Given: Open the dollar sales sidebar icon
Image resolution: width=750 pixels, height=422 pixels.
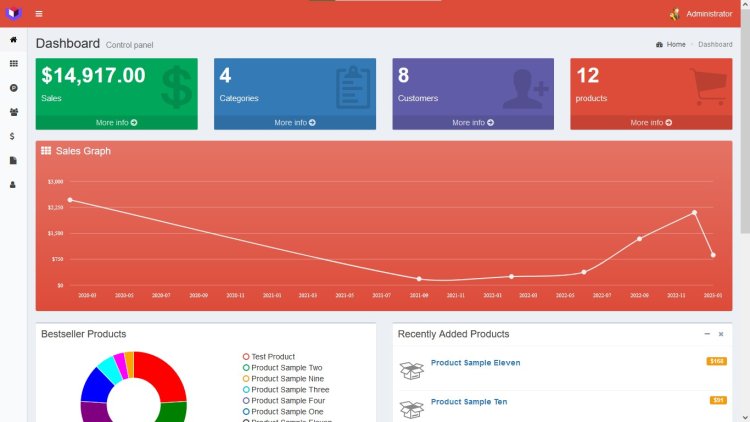Looking at the screenshot, I should click(12, 136).
